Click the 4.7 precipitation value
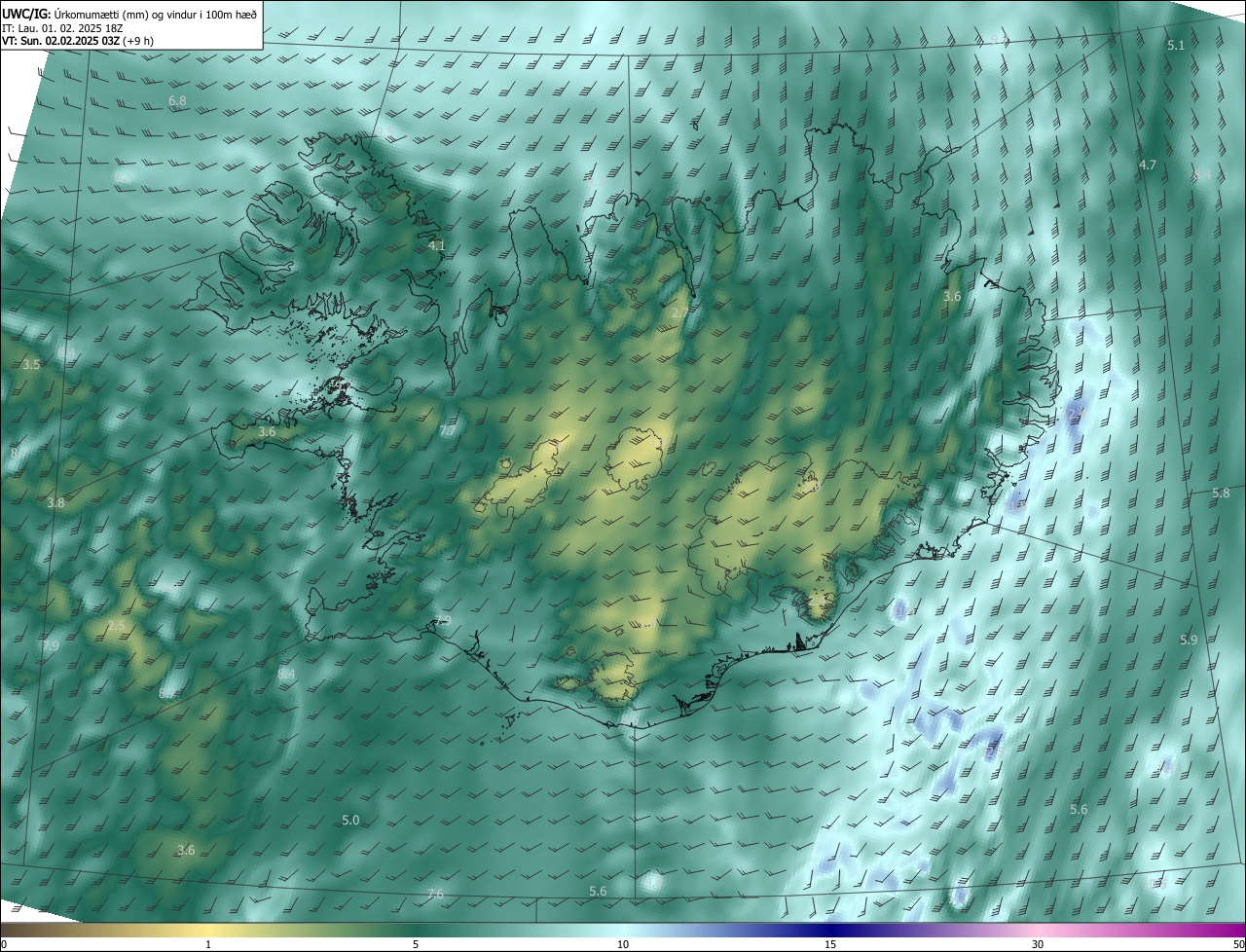This screenshot has height=952, width=1246. [x=1148, y=165]
